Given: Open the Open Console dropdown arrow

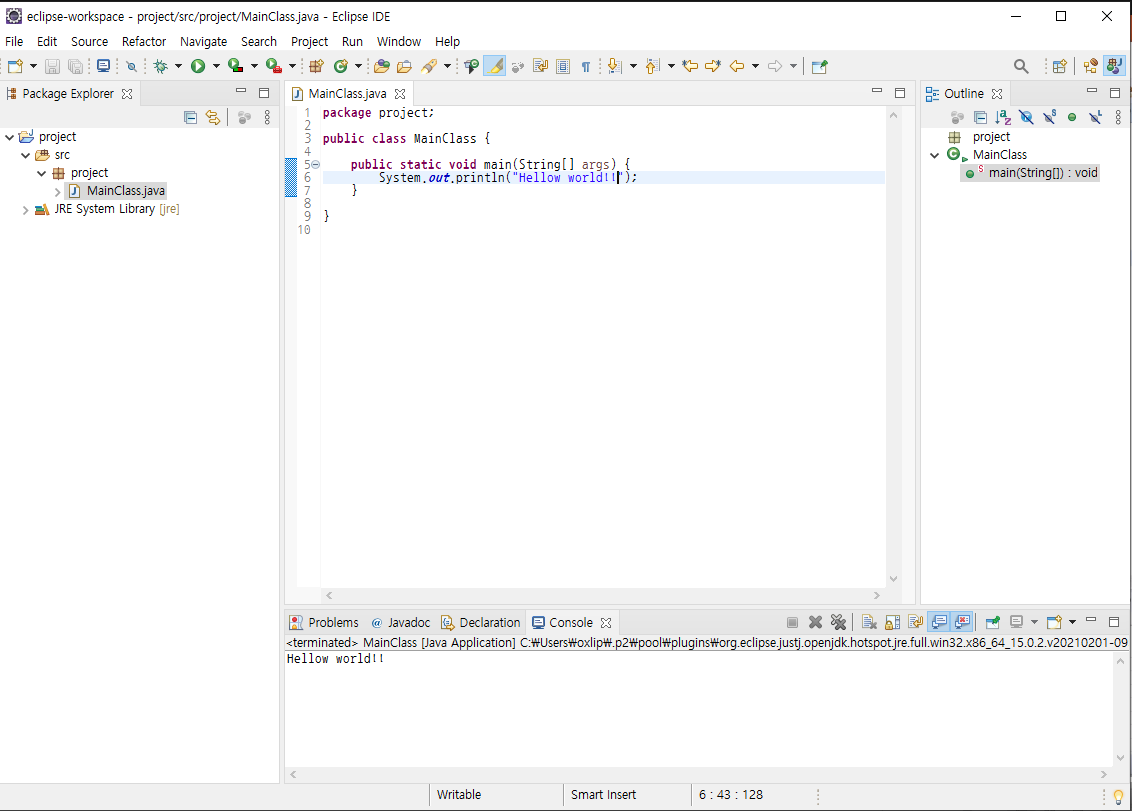Looking at the screenshot, I should pos(1072,622).
